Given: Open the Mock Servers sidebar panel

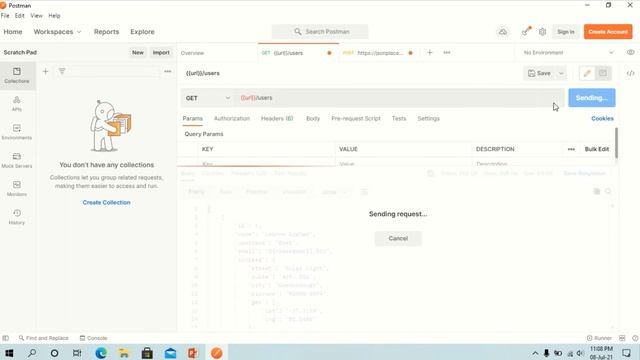Looking at the screenshot, I should click(x=17, y=160).
